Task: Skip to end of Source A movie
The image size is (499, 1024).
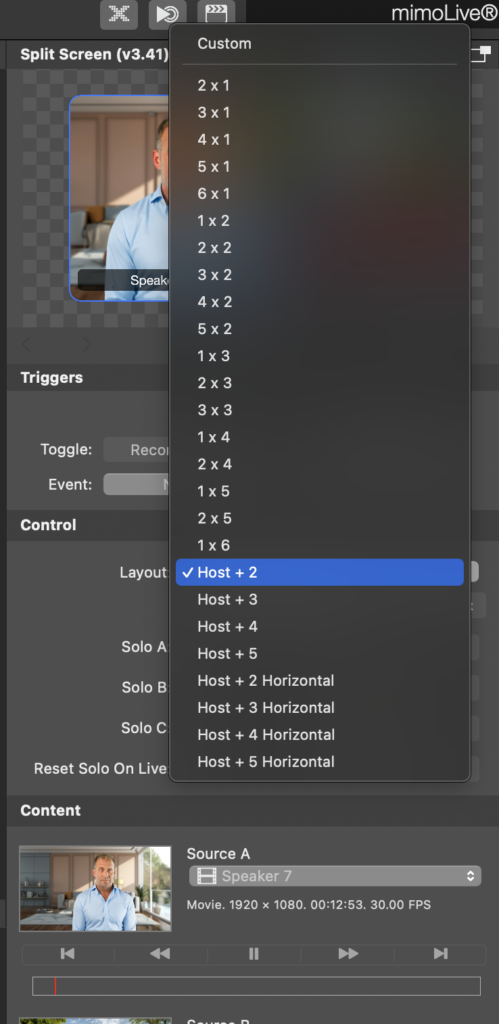Action: point(441,953)
